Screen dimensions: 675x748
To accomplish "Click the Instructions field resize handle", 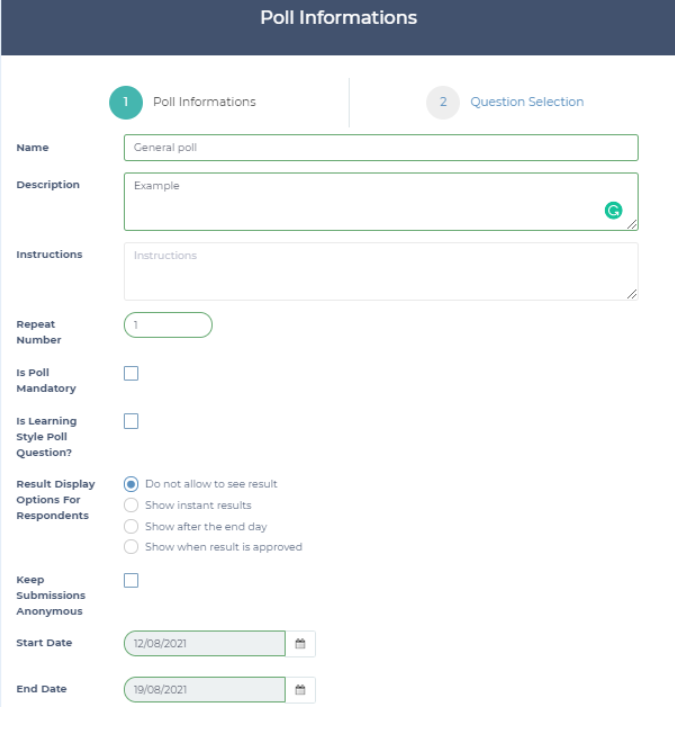I will 632,294.
